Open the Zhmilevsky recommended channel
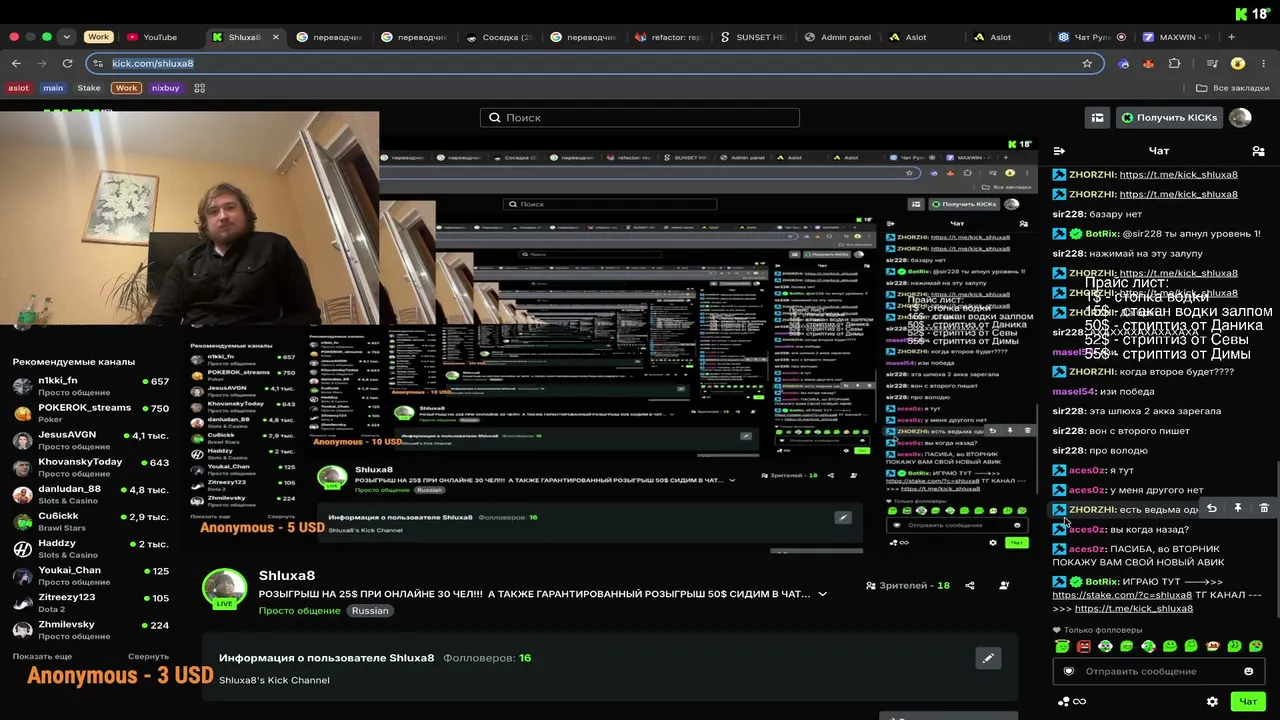The image size is (1280, 720). [x=90, y=630]
